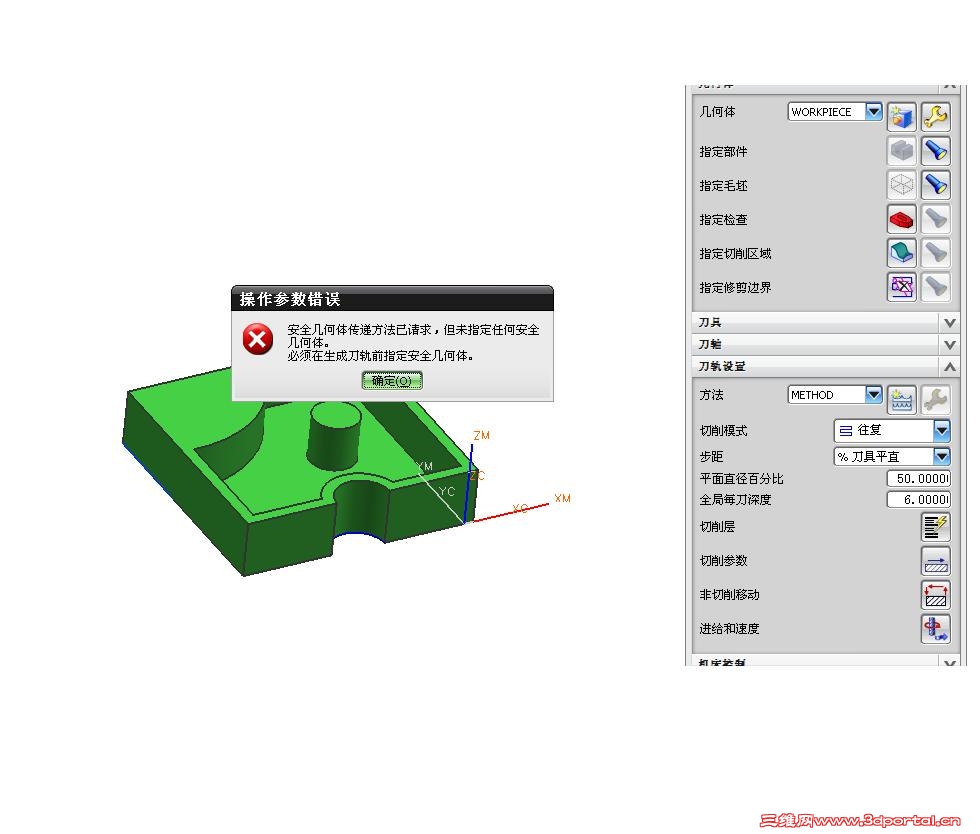Click the 指定毛坯 select blank icon
Viewport: 980px width, 834px height.
point(901,185)
